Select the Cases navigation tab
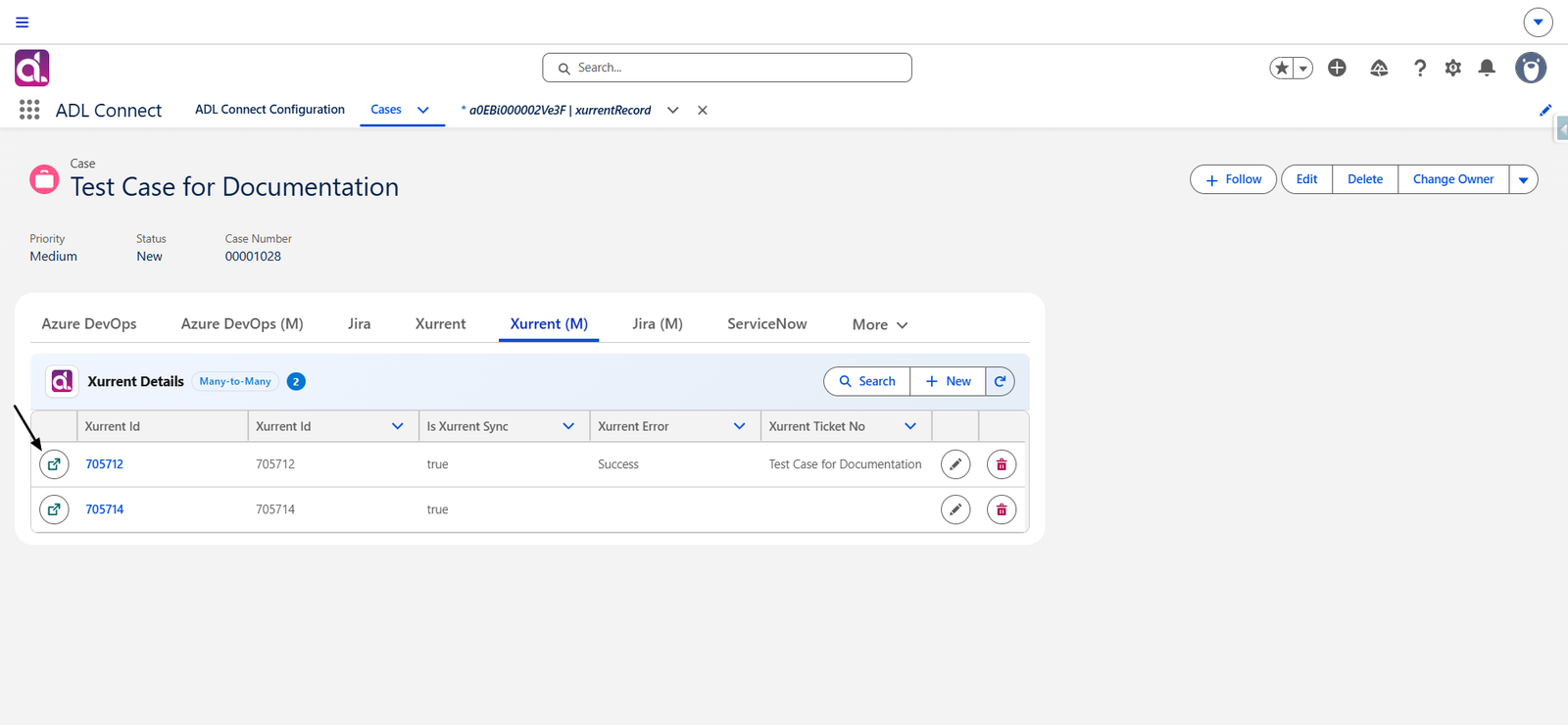Image resolution: width=1568 pixels, height=725 pixels. (386, 110)
